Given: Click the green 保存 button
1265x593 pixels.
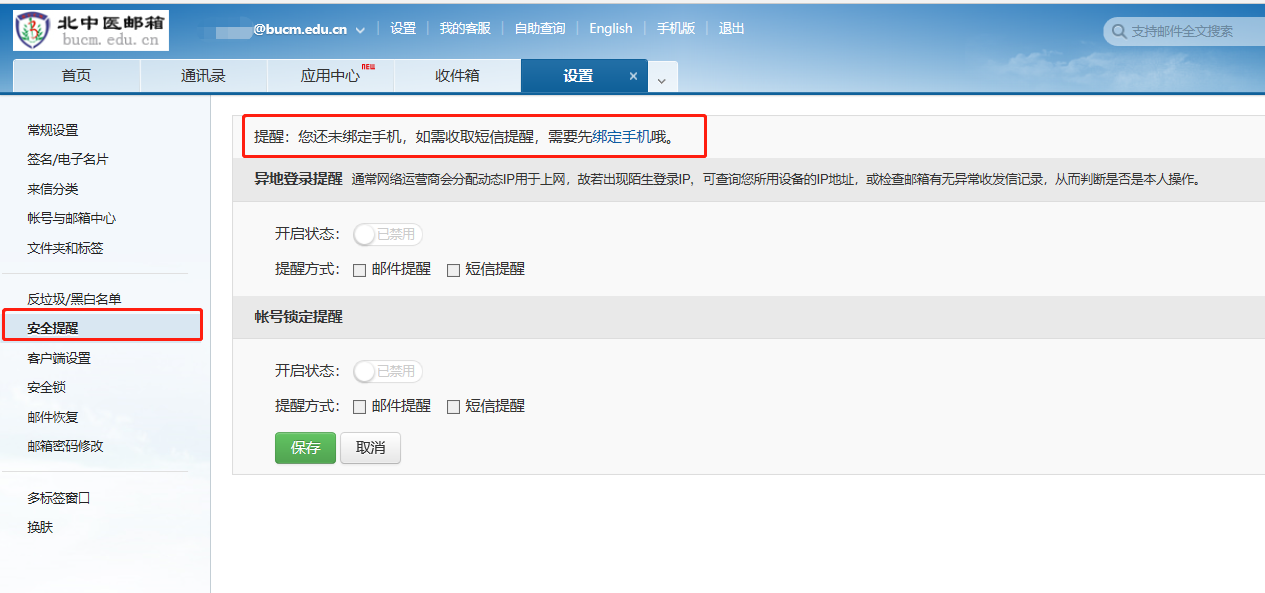Looking at the screenshot, I should click(x=305, y=448).
